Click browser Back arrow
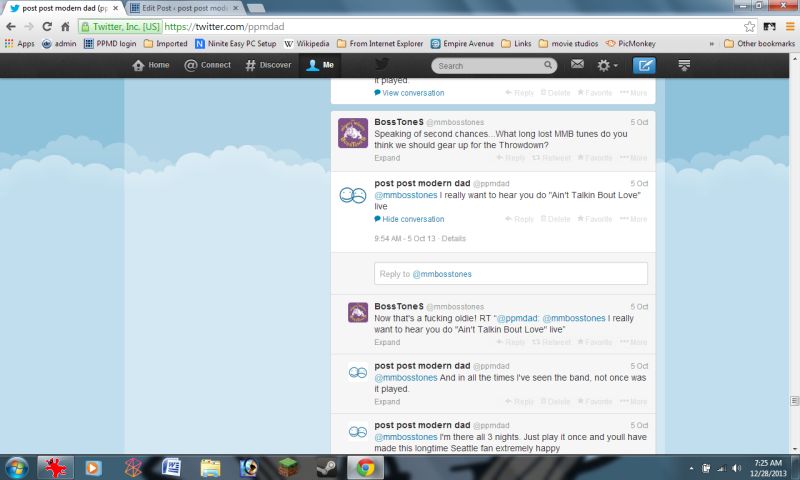This screenshot has height=480, width=800. click(11, 27)
